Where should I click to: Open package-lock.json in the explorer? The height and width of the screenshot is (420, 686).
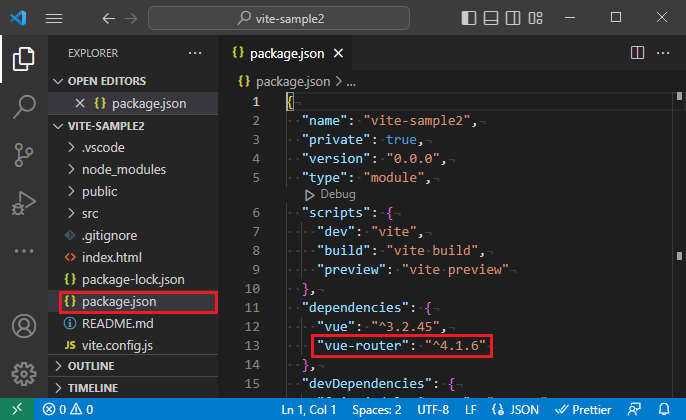click(x=133, y=279)
